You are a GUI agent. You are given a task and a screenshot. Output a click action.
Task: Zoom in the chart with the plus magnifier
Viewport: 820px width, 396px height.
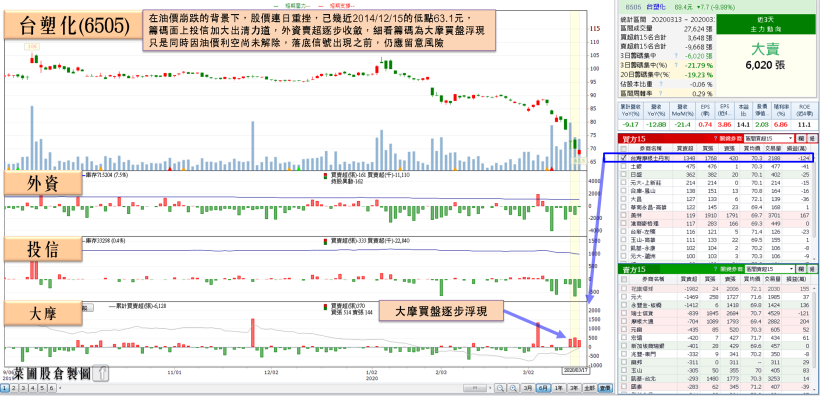click(513, 388)
